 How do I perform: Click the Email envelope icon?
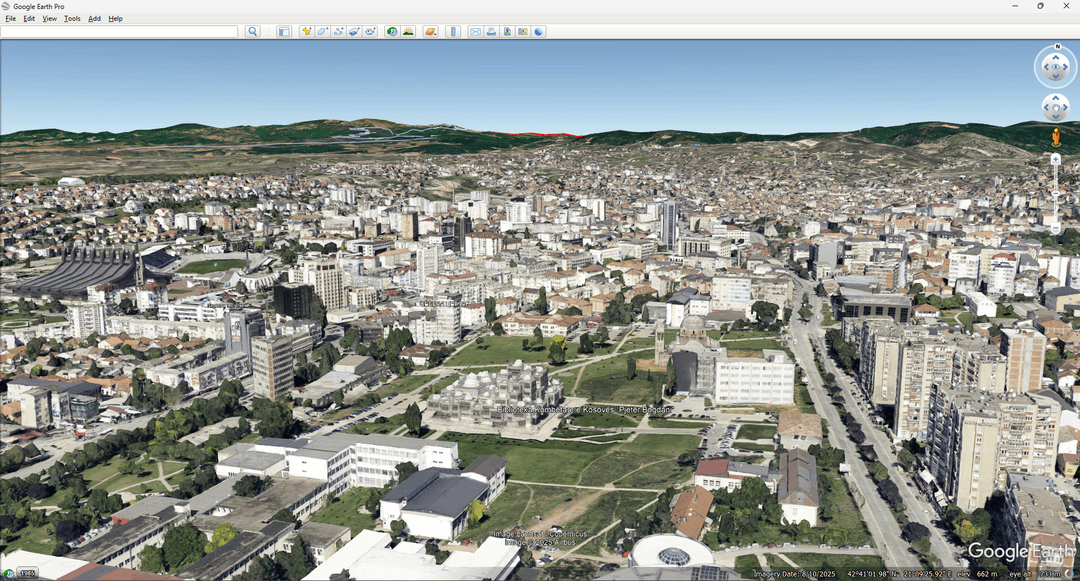tap(475, 32)
